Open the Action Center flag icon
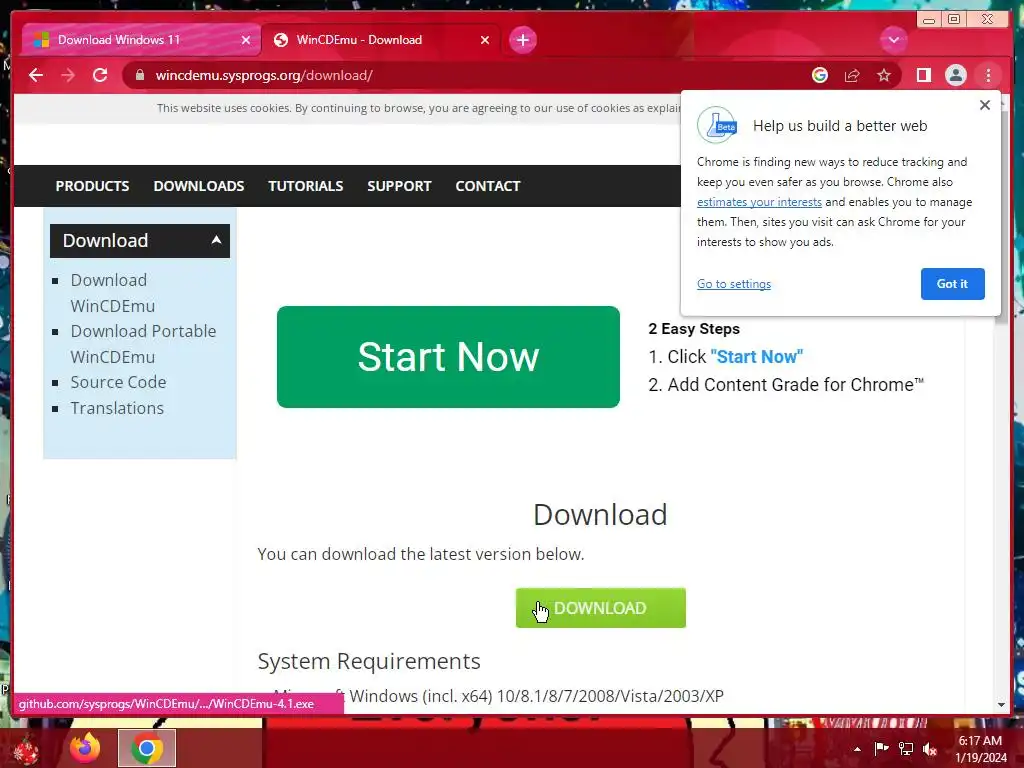 (881, 749)
